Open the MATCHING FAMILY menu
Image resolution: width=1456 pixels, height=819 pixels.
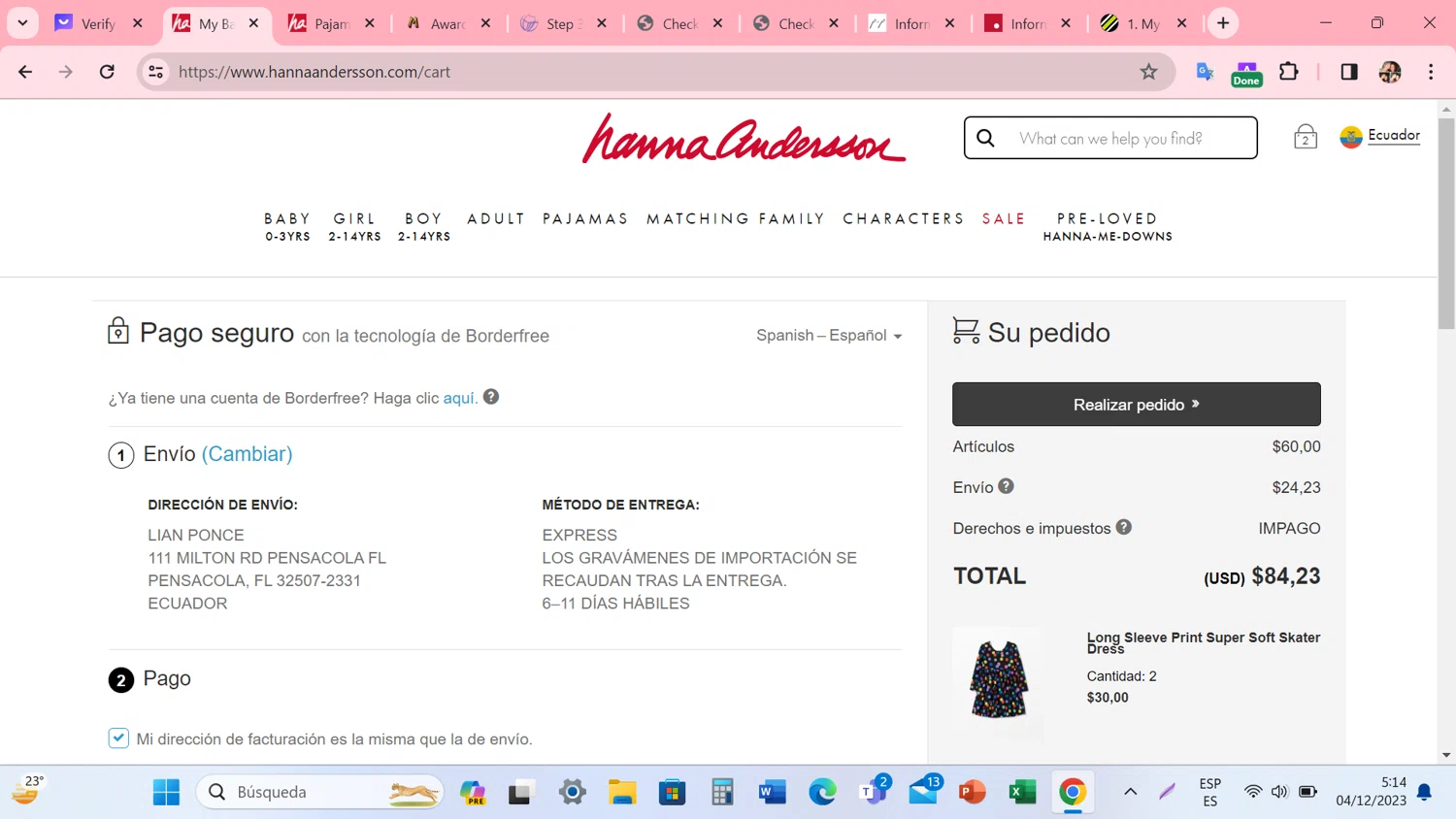736,219
